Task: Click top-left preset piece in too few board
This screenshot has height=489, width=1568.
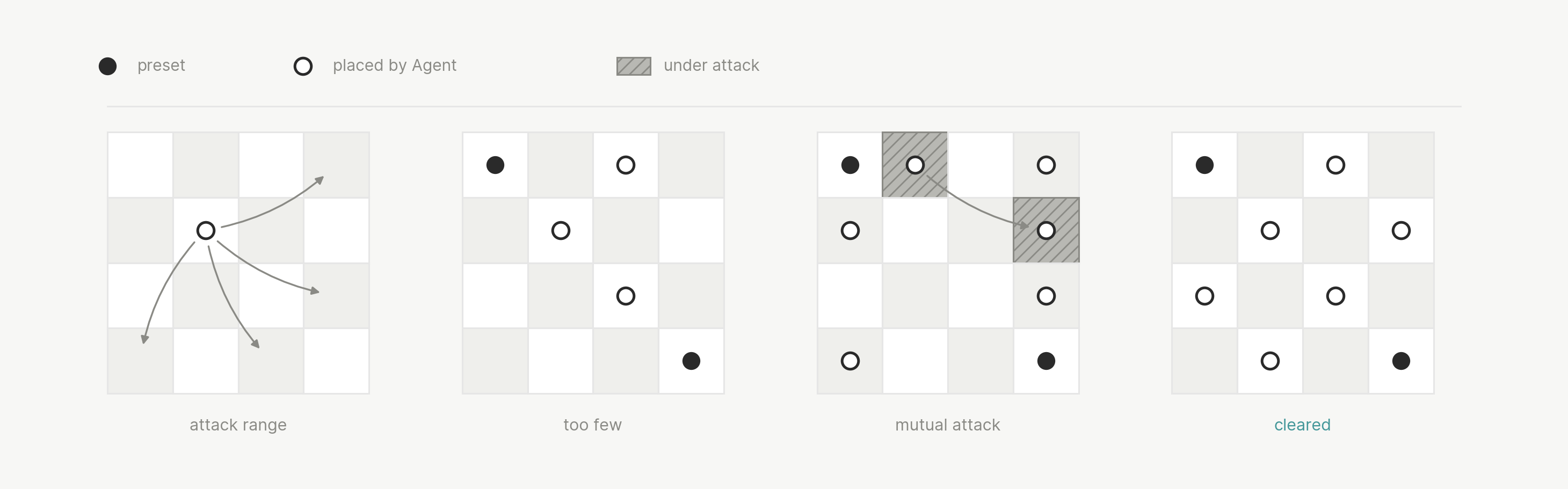Action: click(x=496, y=165)
